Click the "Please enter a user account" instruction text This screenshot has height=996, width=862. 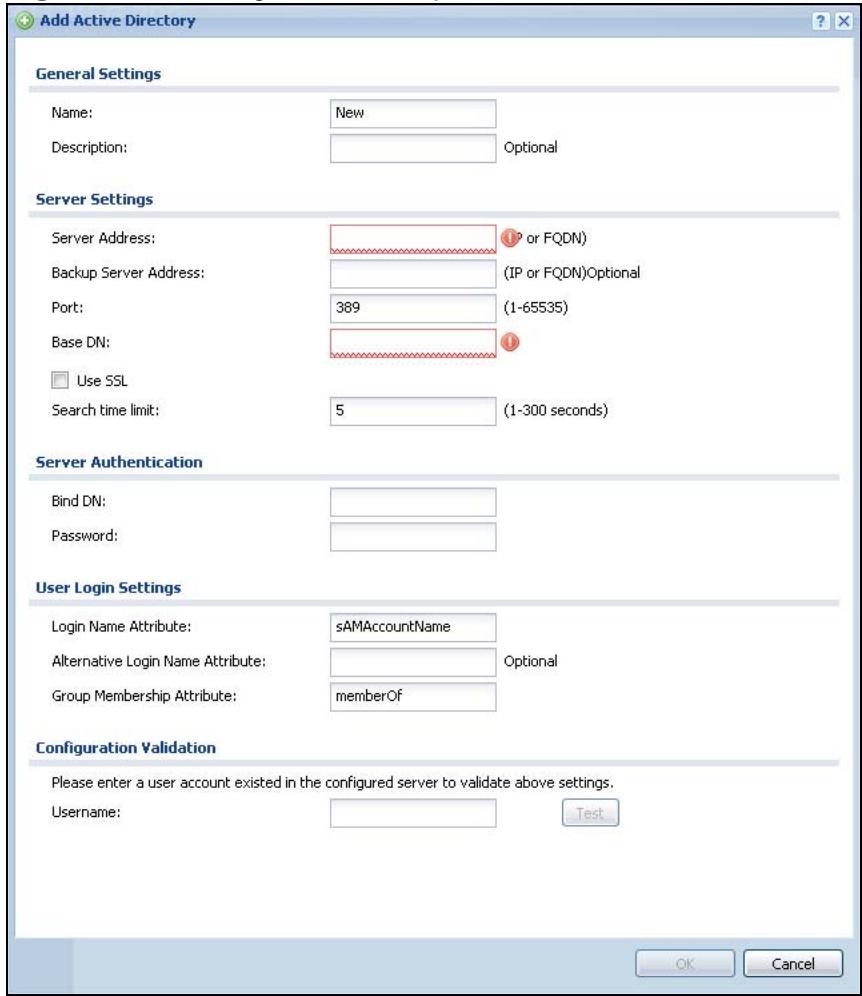(x=332, y=783)
